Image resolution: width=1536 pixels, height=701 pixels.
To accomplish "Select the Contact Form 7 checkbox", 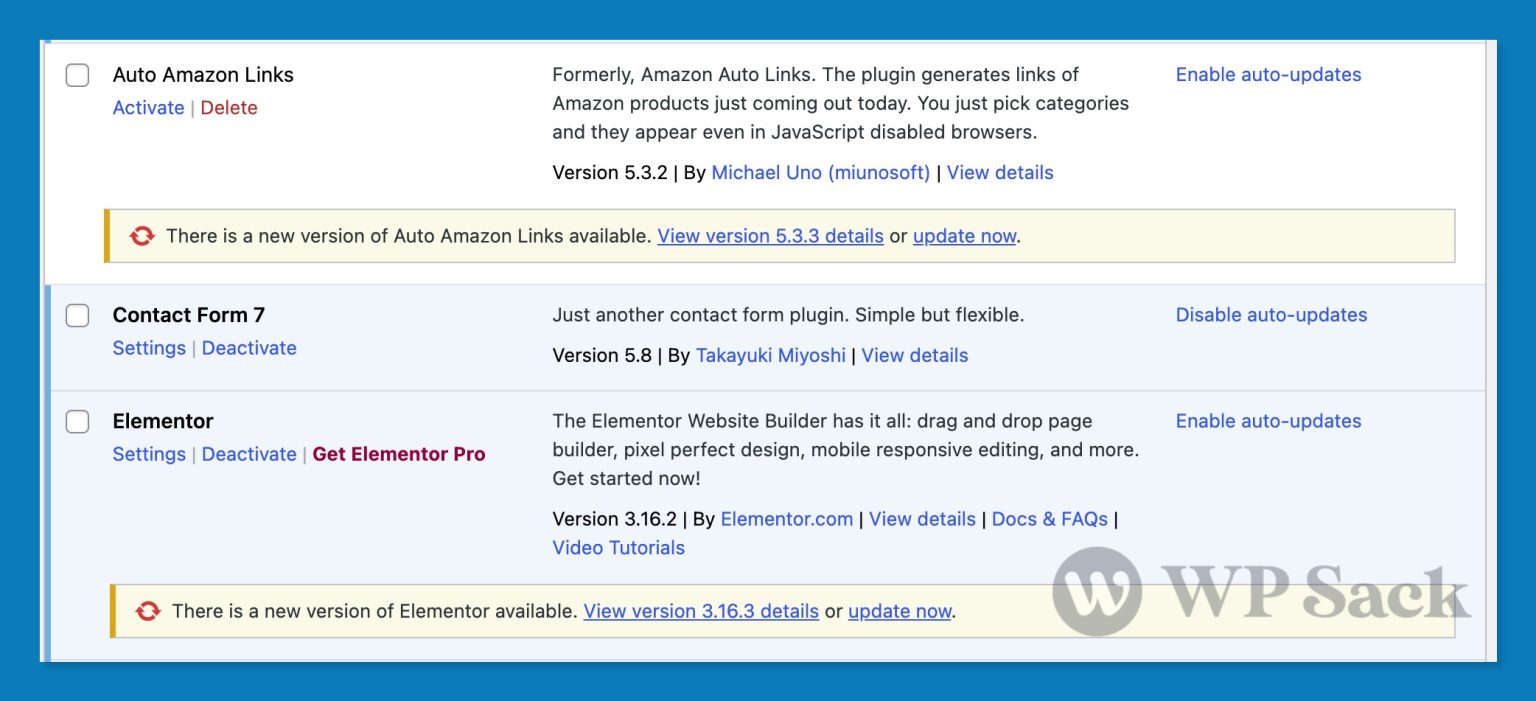I will (x=77, y=315).
